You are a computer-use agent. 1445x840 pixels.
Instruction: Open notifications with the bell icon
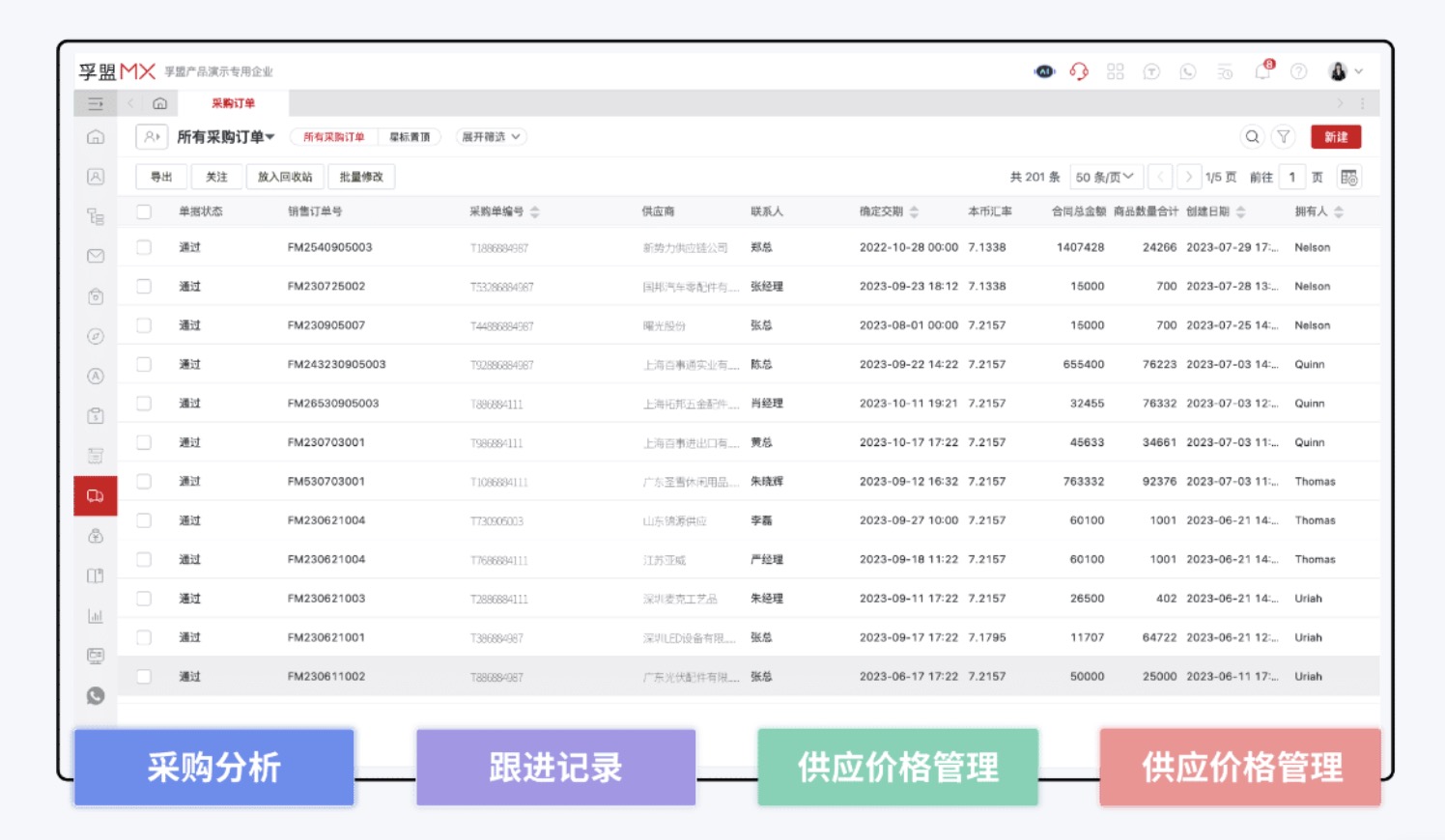coord(1261,70)
